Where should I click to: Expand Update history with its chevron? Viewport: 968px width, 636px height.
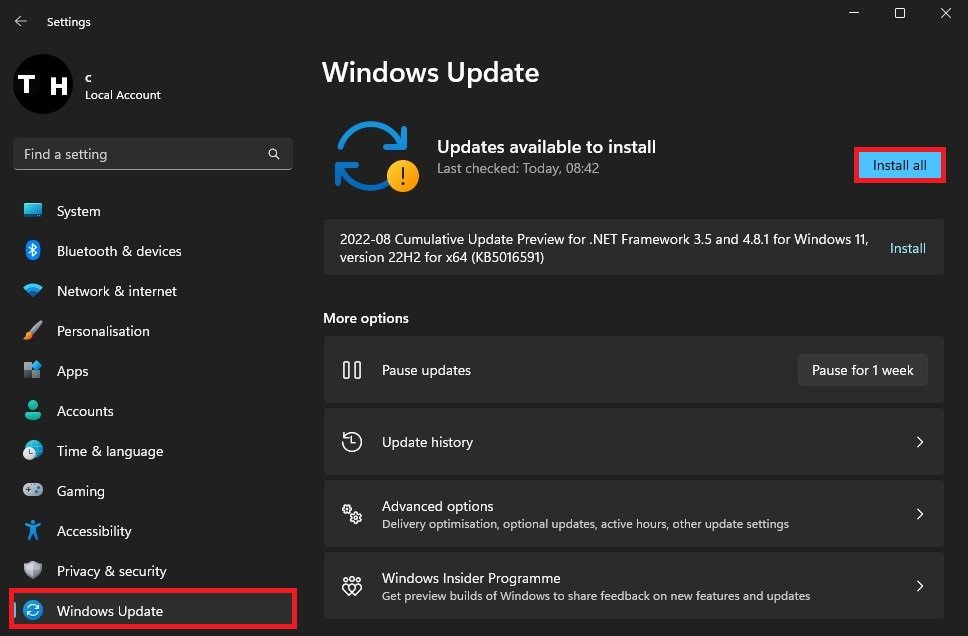[x=920, y=442]
